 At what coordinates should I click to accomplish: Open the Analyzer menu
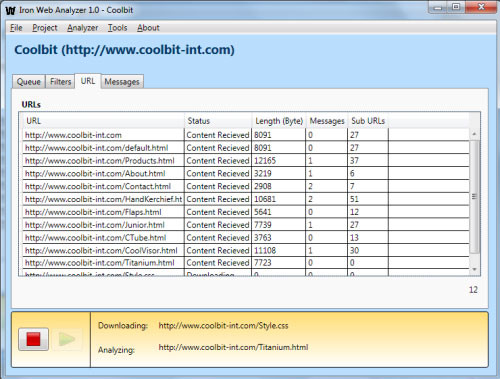pyautogui.click(x=82, y=28)
